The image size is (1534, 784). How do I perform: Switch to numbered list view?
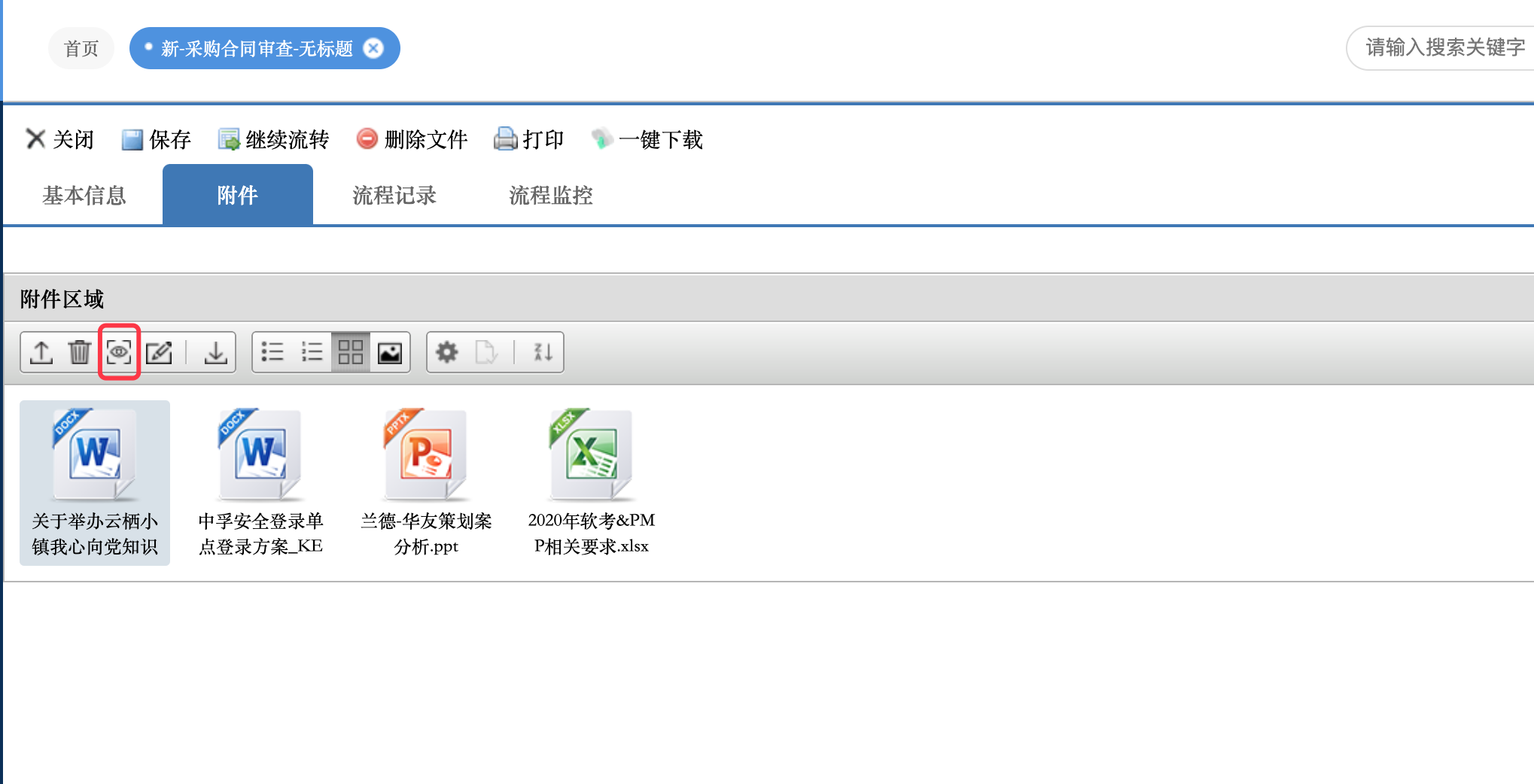click(x=312, y=352)
